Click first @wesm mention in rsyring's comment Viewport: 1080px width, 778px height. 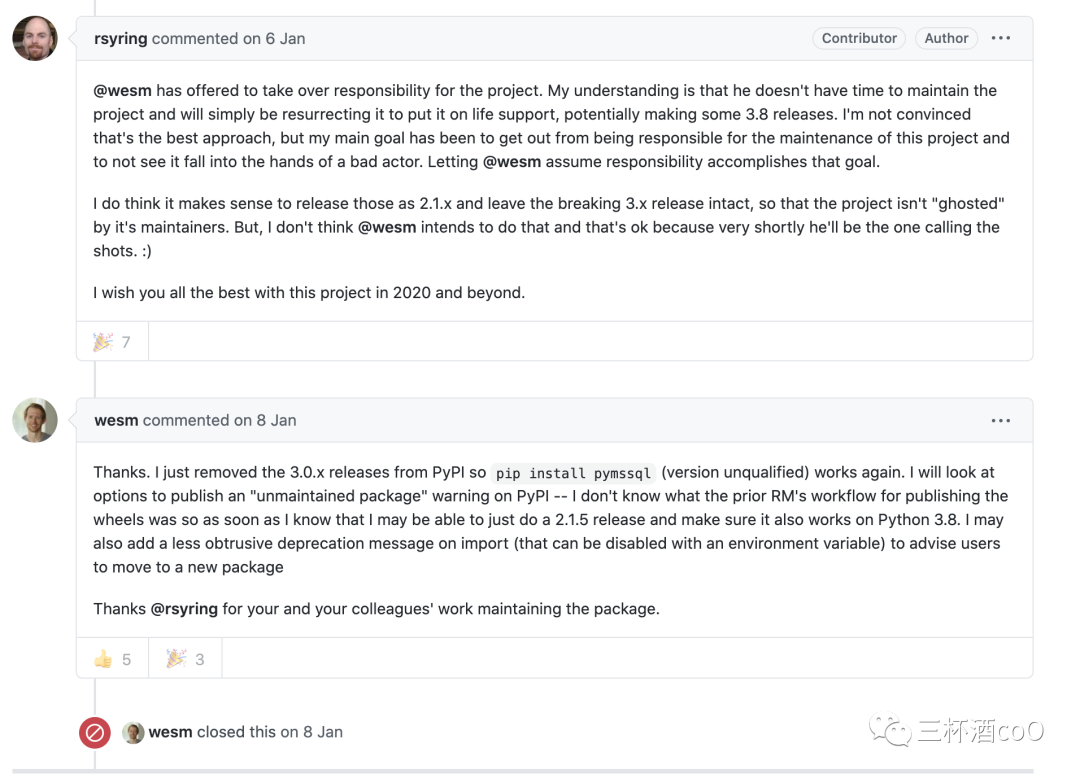click(121, 90)
